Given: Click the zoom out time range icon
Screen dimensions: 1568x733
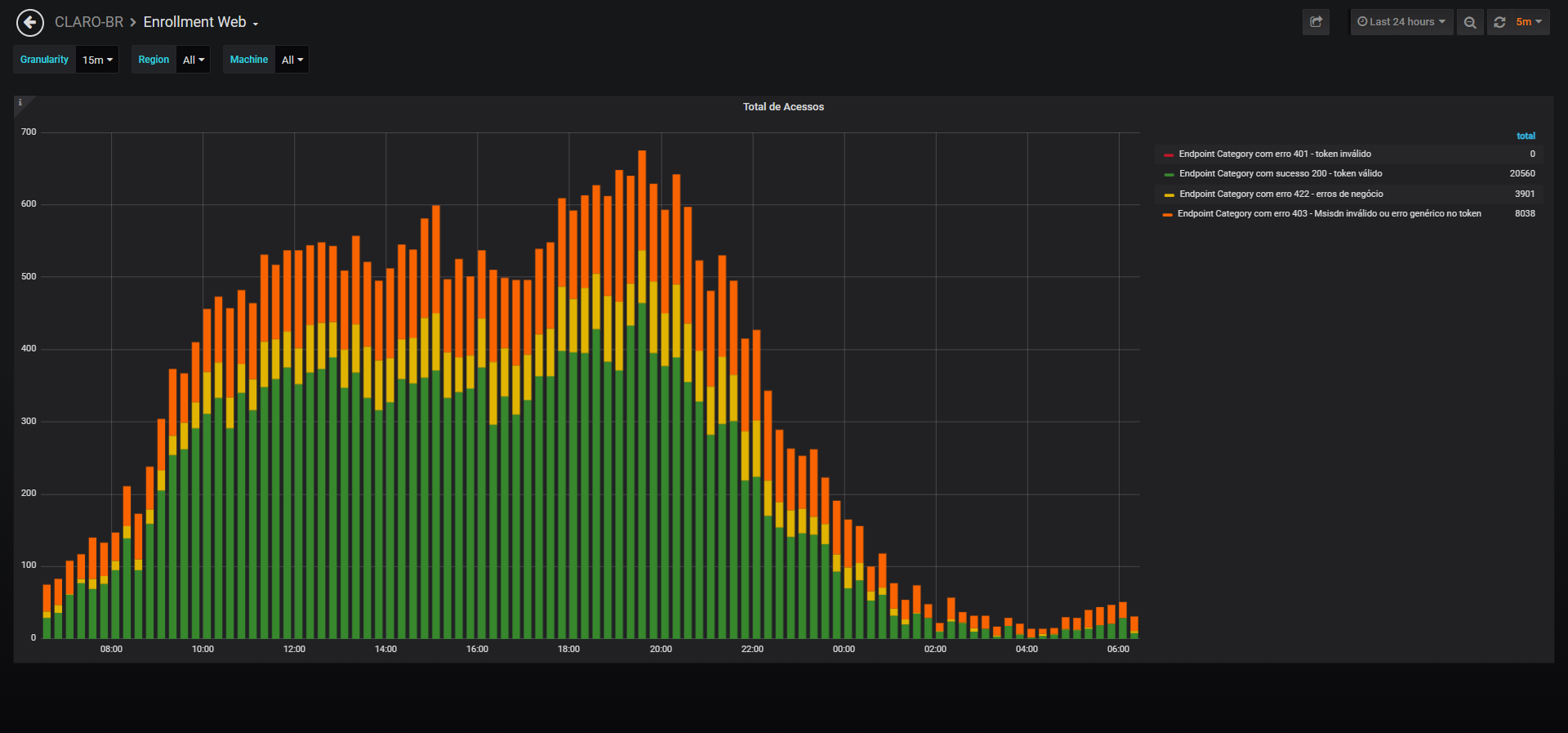Looking at the screenshot, I should [1470, 22].
